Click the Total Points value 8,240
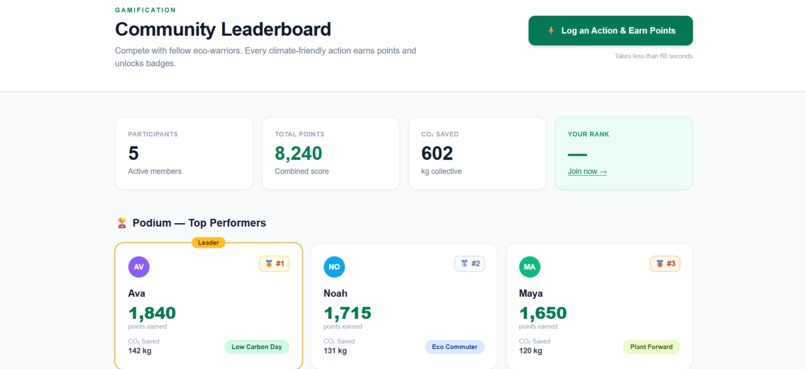 click(x=299, y=153)
